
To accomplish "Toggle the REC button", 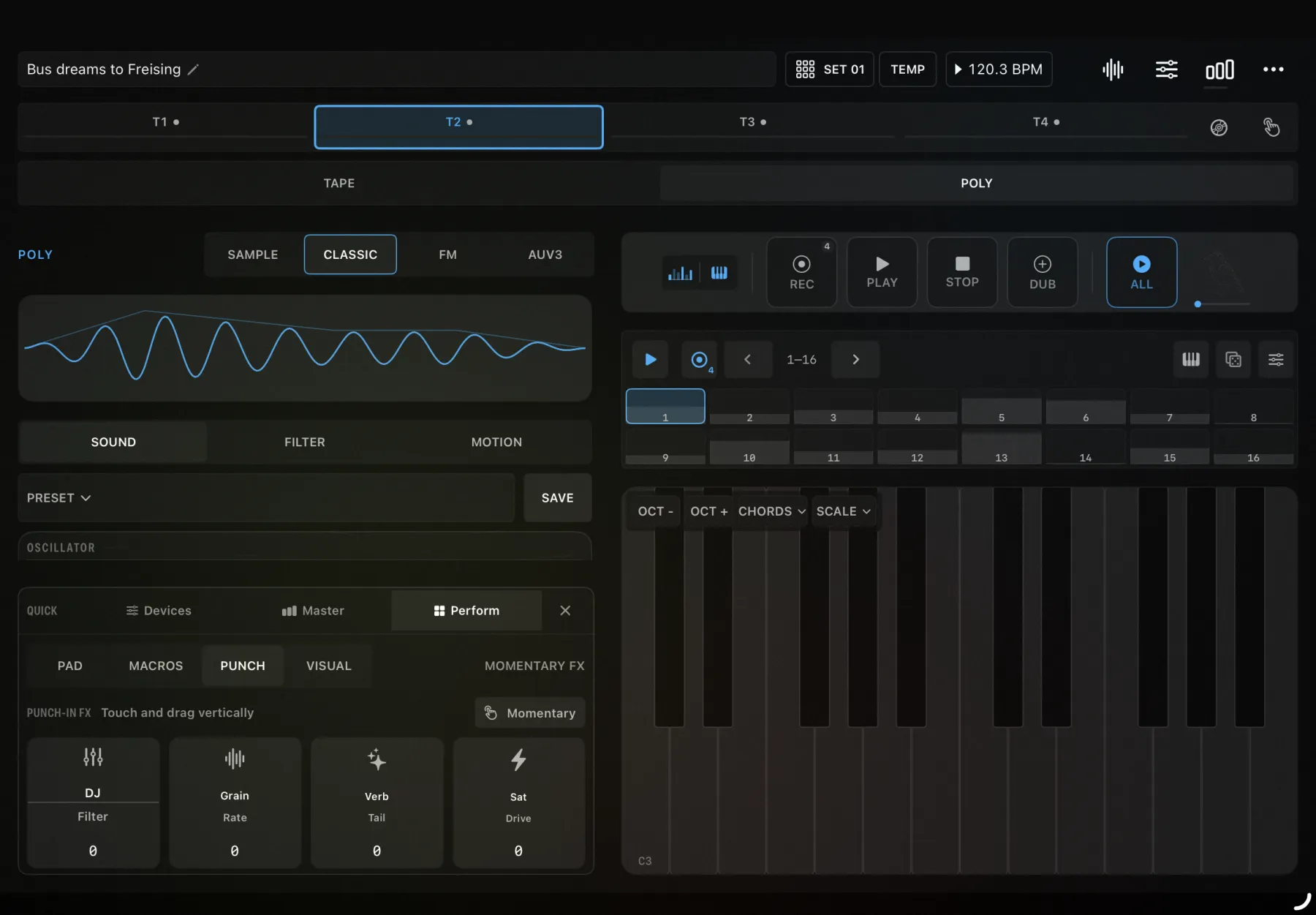I will click(x=801, y=272).
